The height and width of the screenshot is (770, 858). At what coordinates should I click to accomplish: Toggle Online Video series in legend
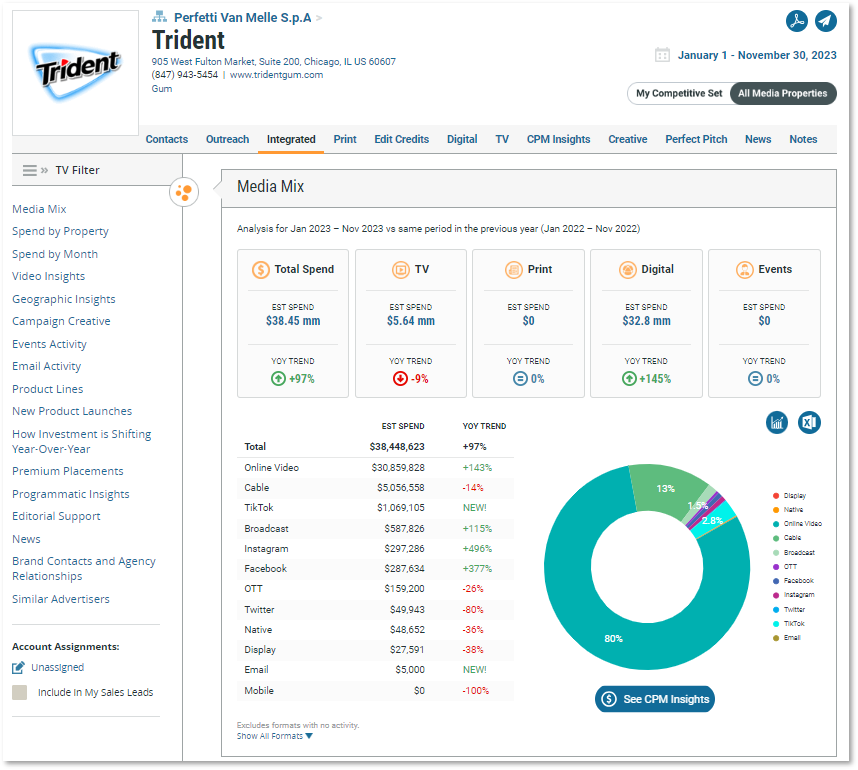click(797, 524)
